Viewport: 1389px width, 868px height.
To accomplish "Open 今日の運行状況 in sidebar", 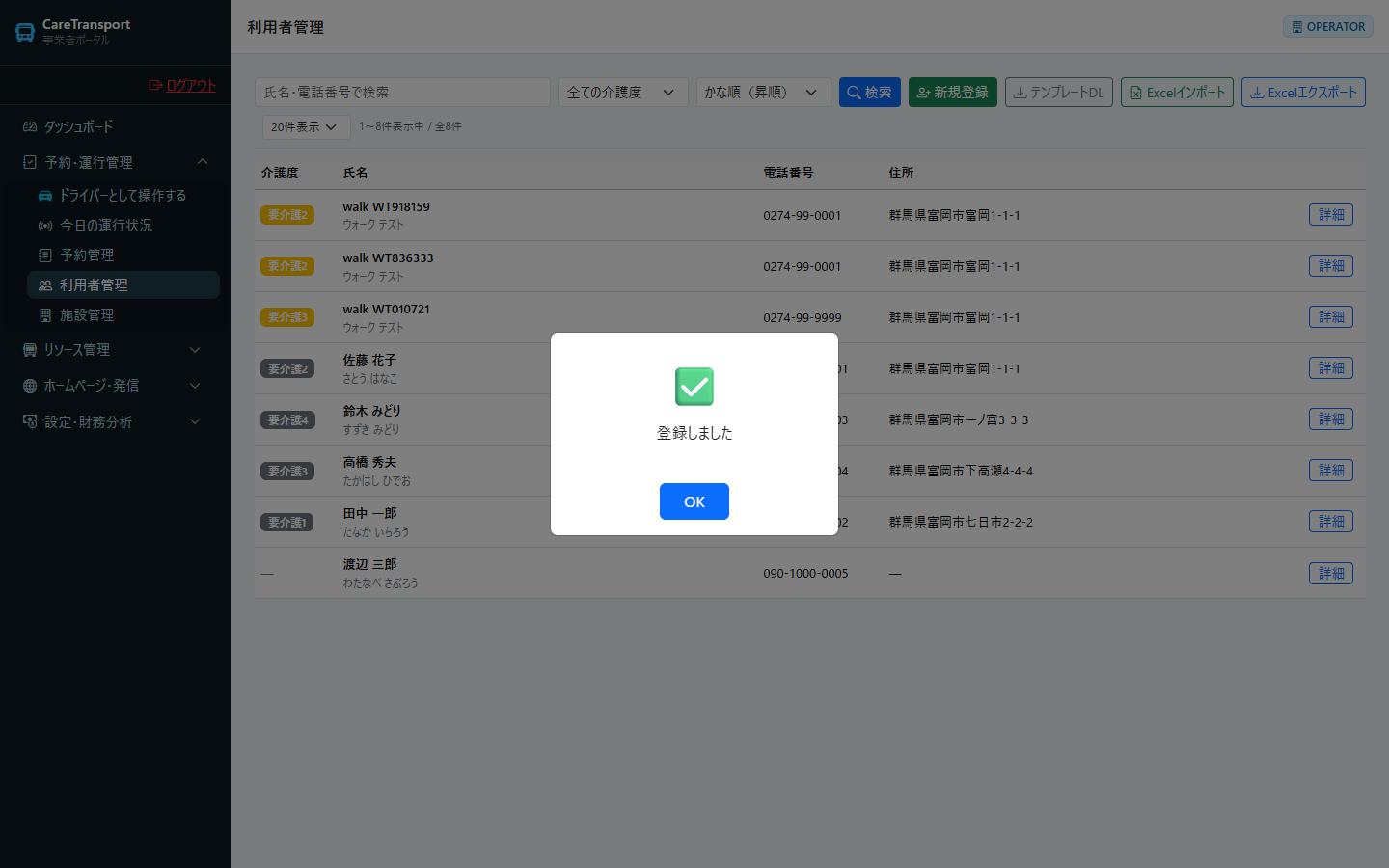I will click(x=123, y=225).
